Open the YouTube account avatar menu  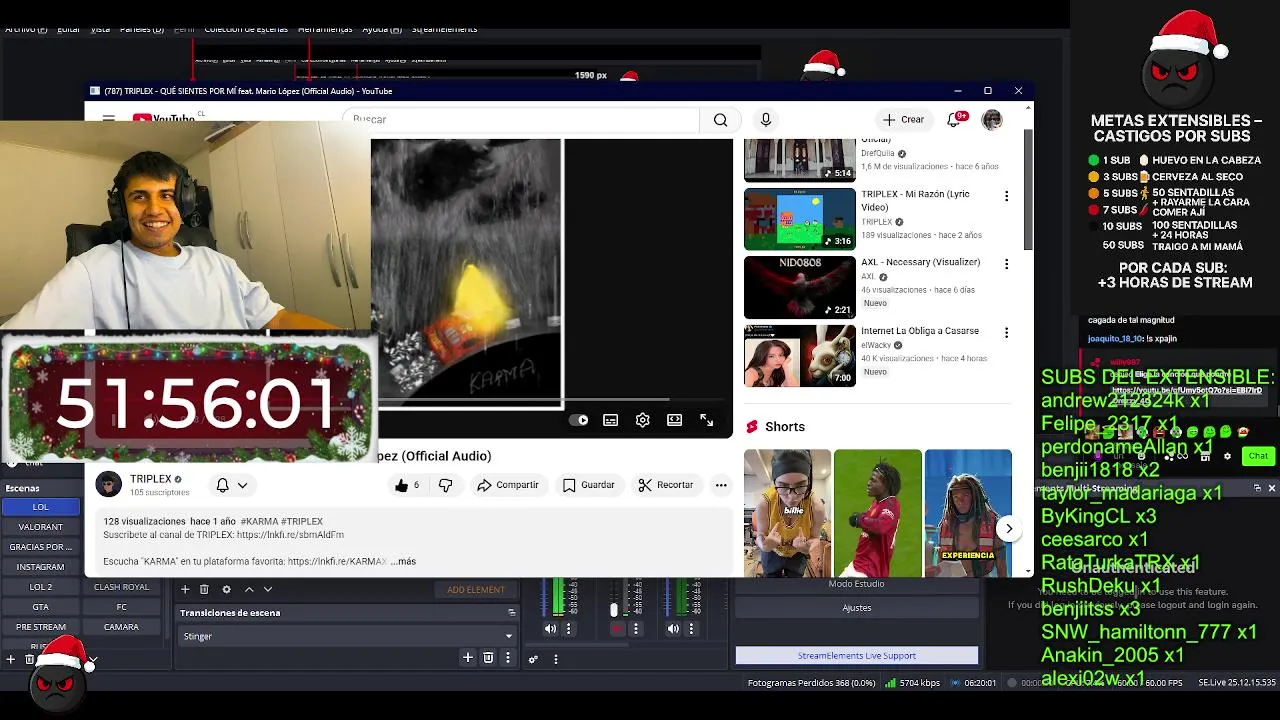click(992, 120)
